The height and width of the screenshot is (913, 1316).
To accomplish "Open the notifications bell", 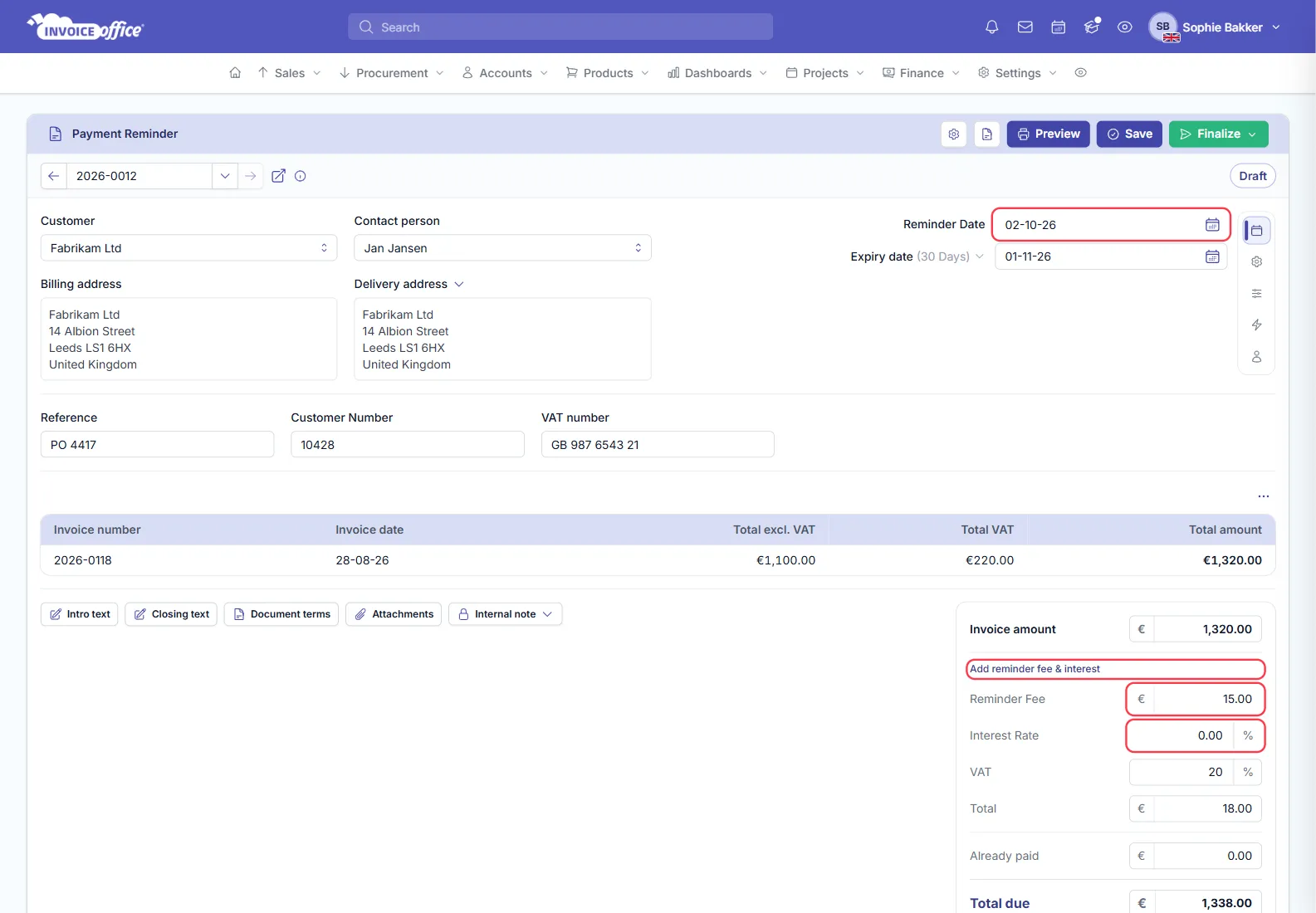I will coord(991,27).
